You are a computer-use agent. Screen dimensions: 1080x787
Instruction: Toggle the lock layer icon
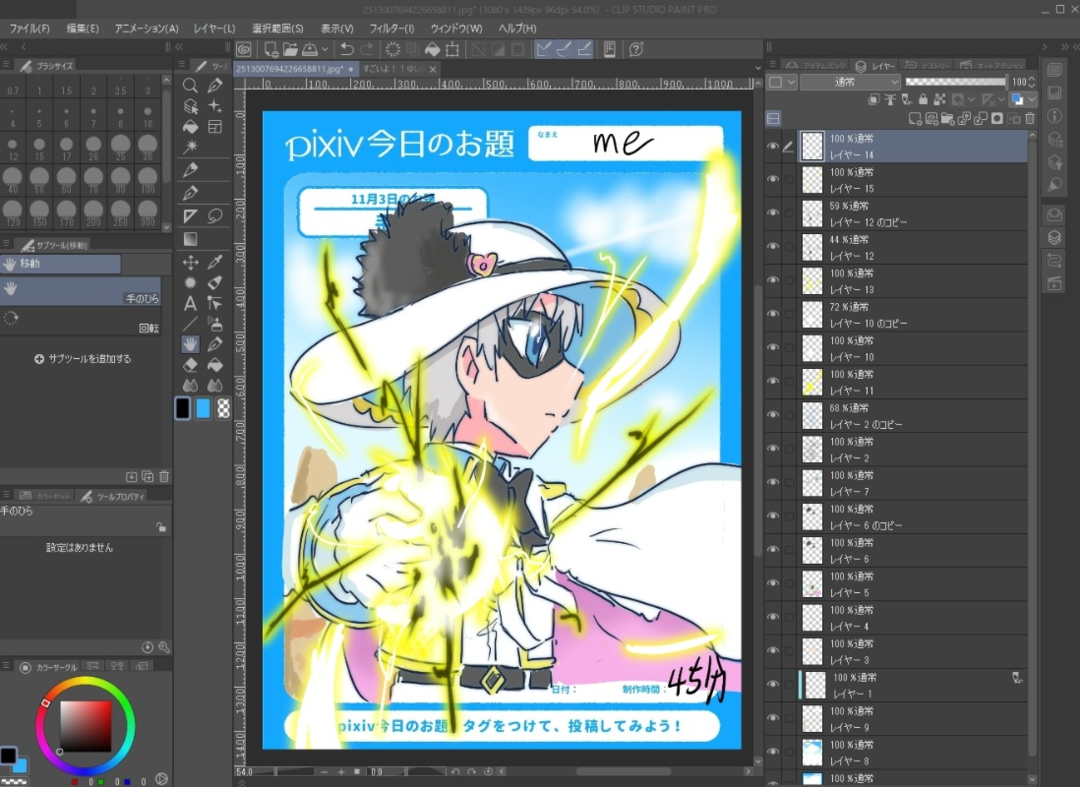click(x=923, y=99)
